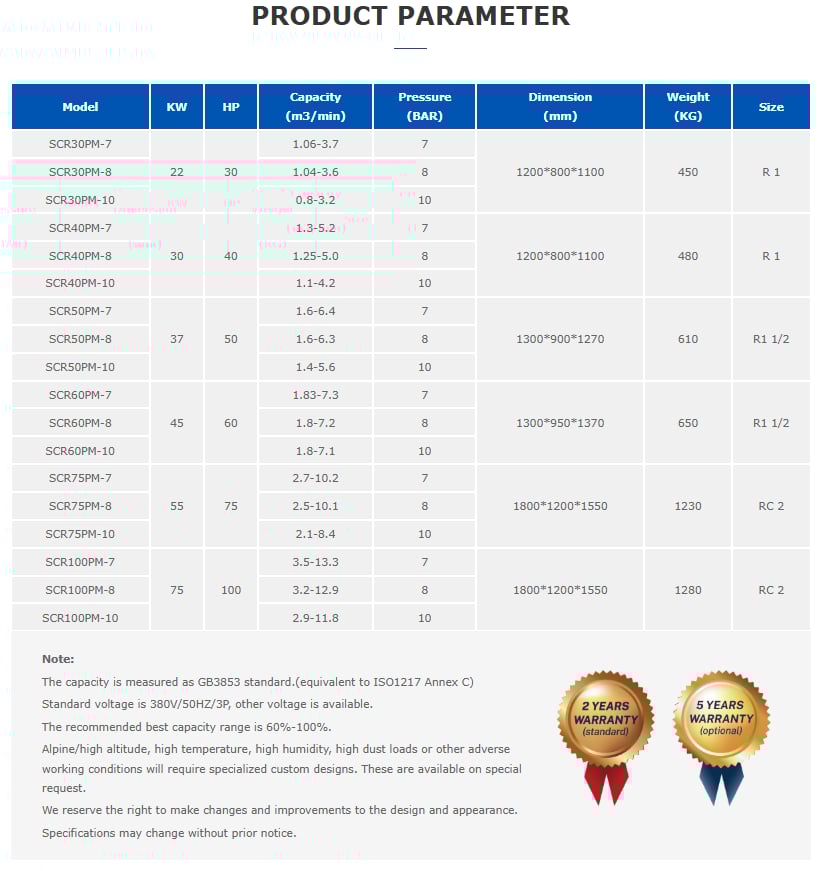Select the 1300*900*1270 dimension cell
Screen dimensions: 828x871
560,339
